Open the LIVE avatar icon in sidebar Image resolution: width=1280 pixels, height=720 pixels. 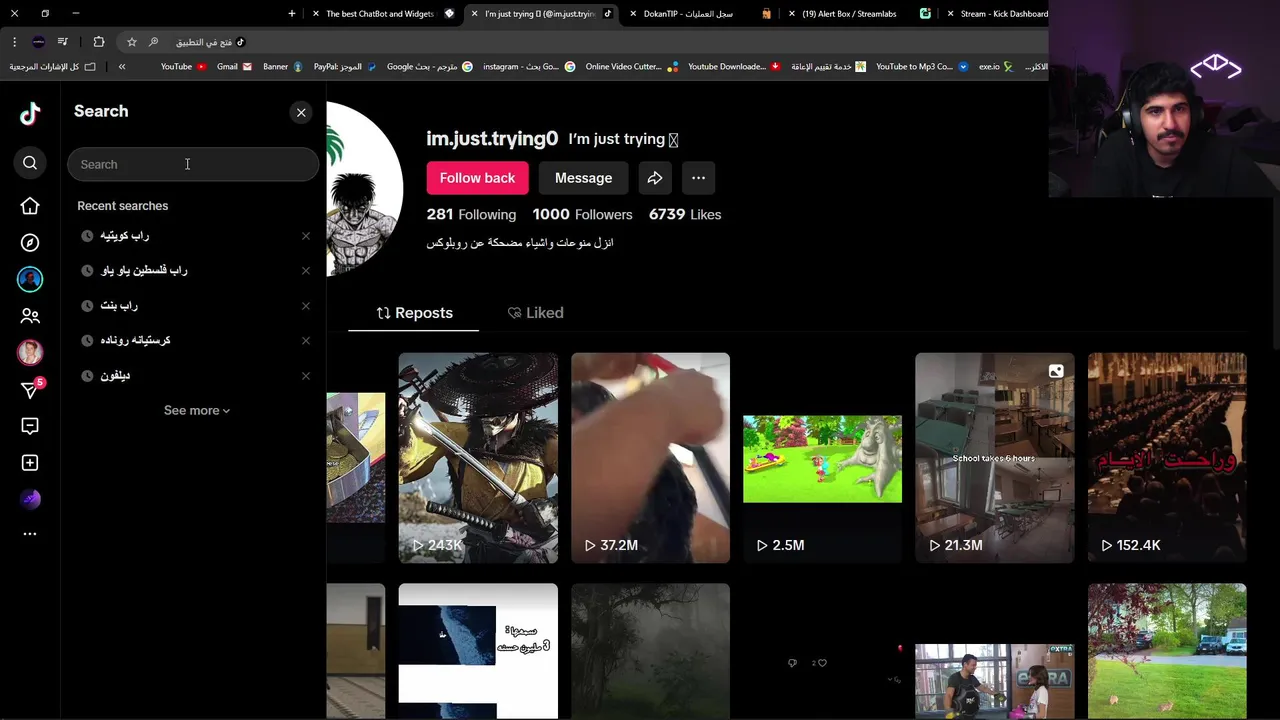click(x=30, y=352)
